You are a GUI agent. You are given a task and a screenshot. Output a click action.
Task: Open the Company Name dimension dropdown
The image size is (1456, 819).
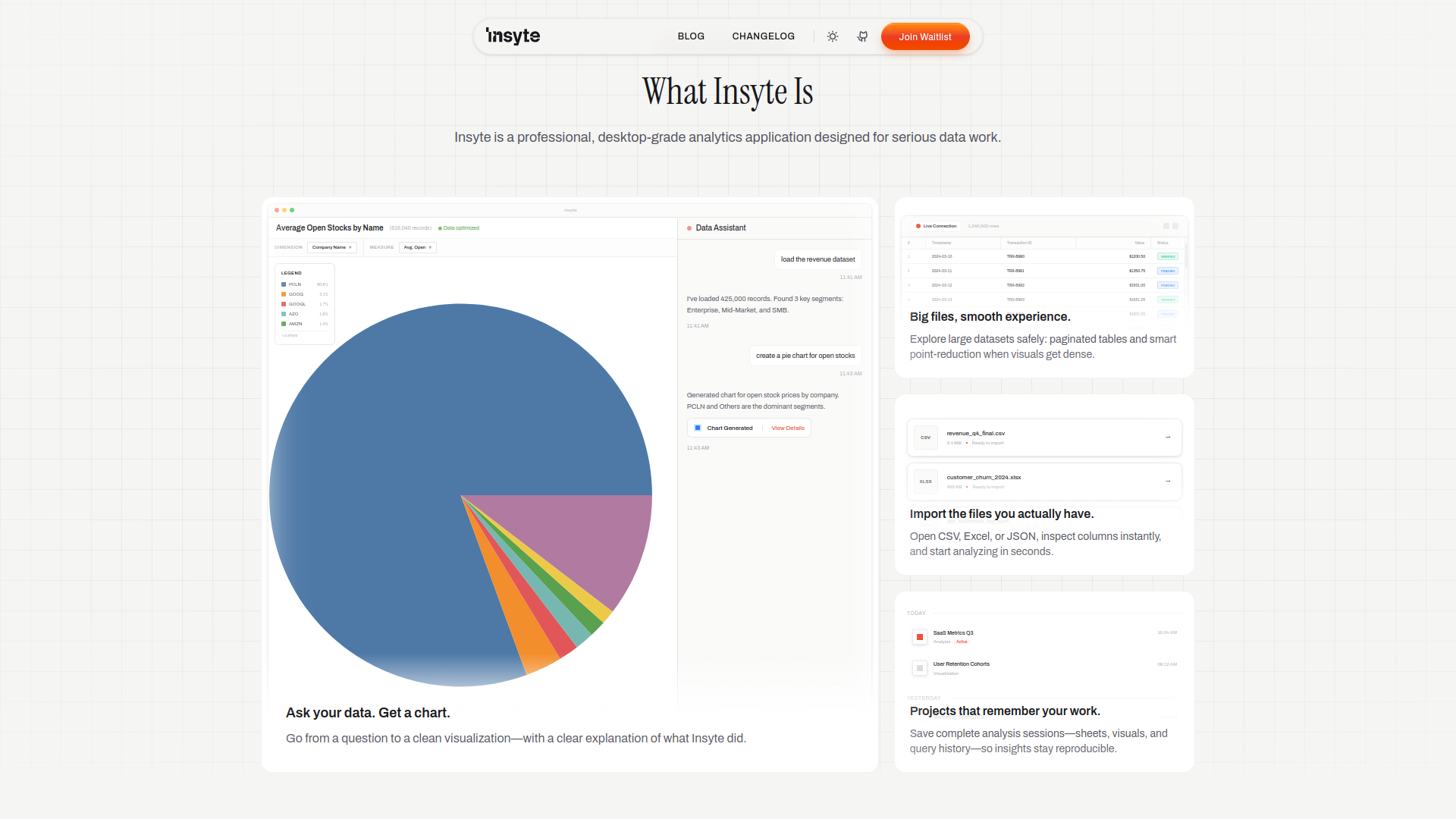(x=331, y=247)
